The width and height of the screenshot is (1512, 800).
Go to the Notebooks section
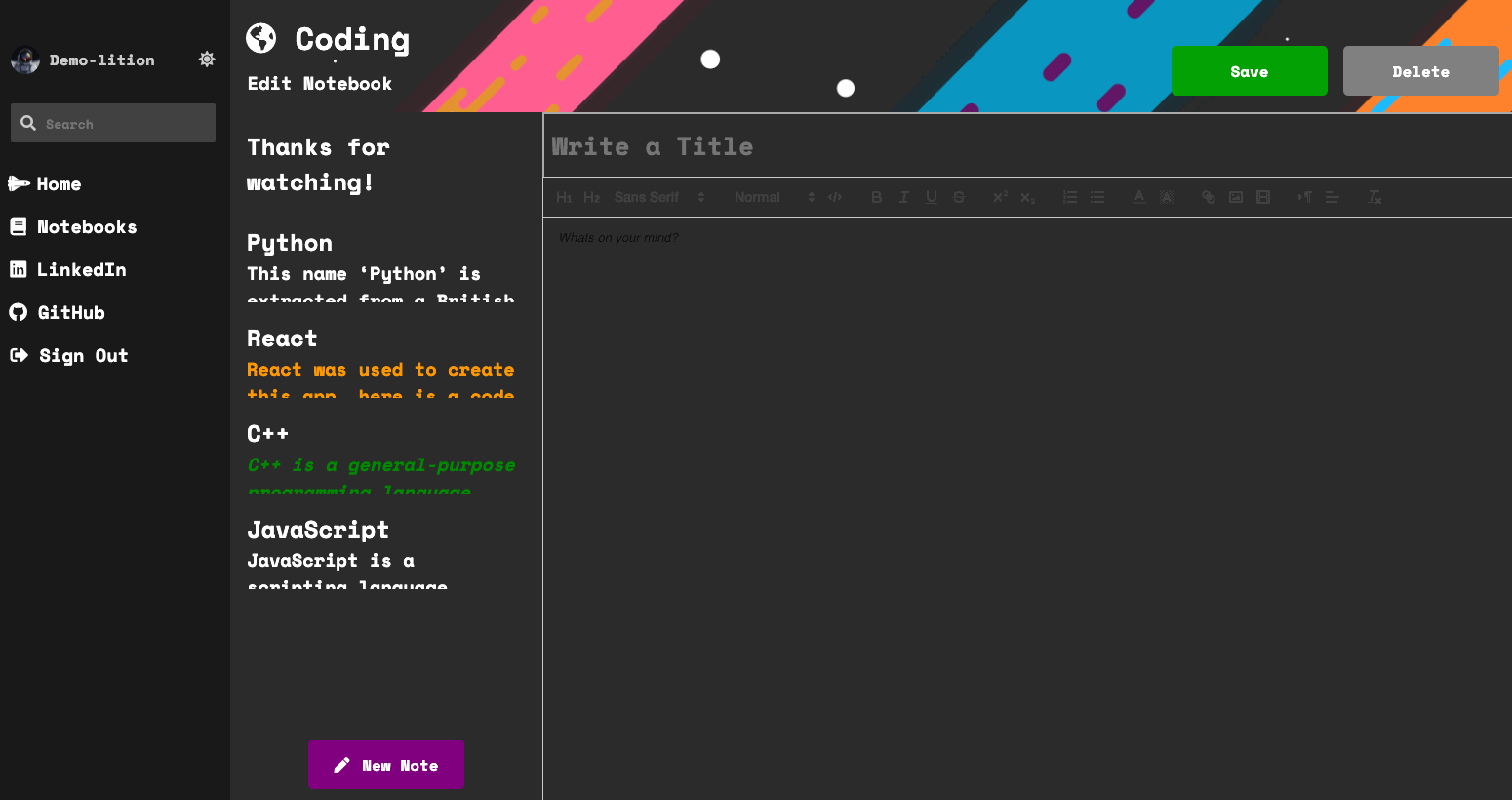pyautogui.click(x=86, y=226)
